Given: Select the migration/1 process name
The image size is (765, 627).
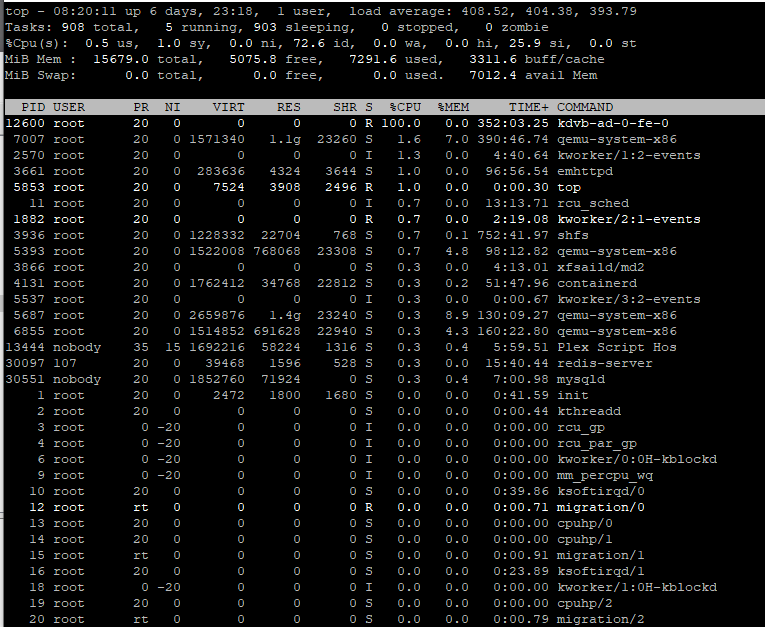Looking at the screenshot, I should [x=601, y=556].
